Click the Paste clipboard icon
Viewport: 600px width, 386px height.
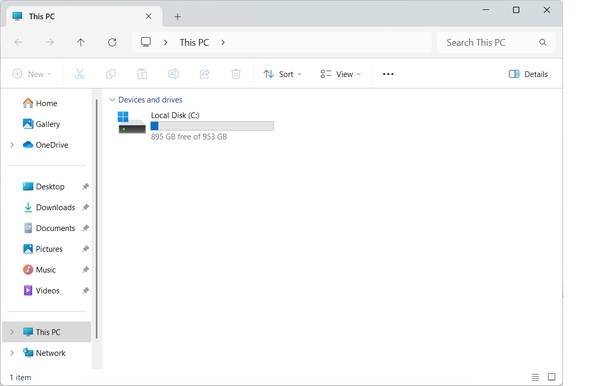(142, 74)
